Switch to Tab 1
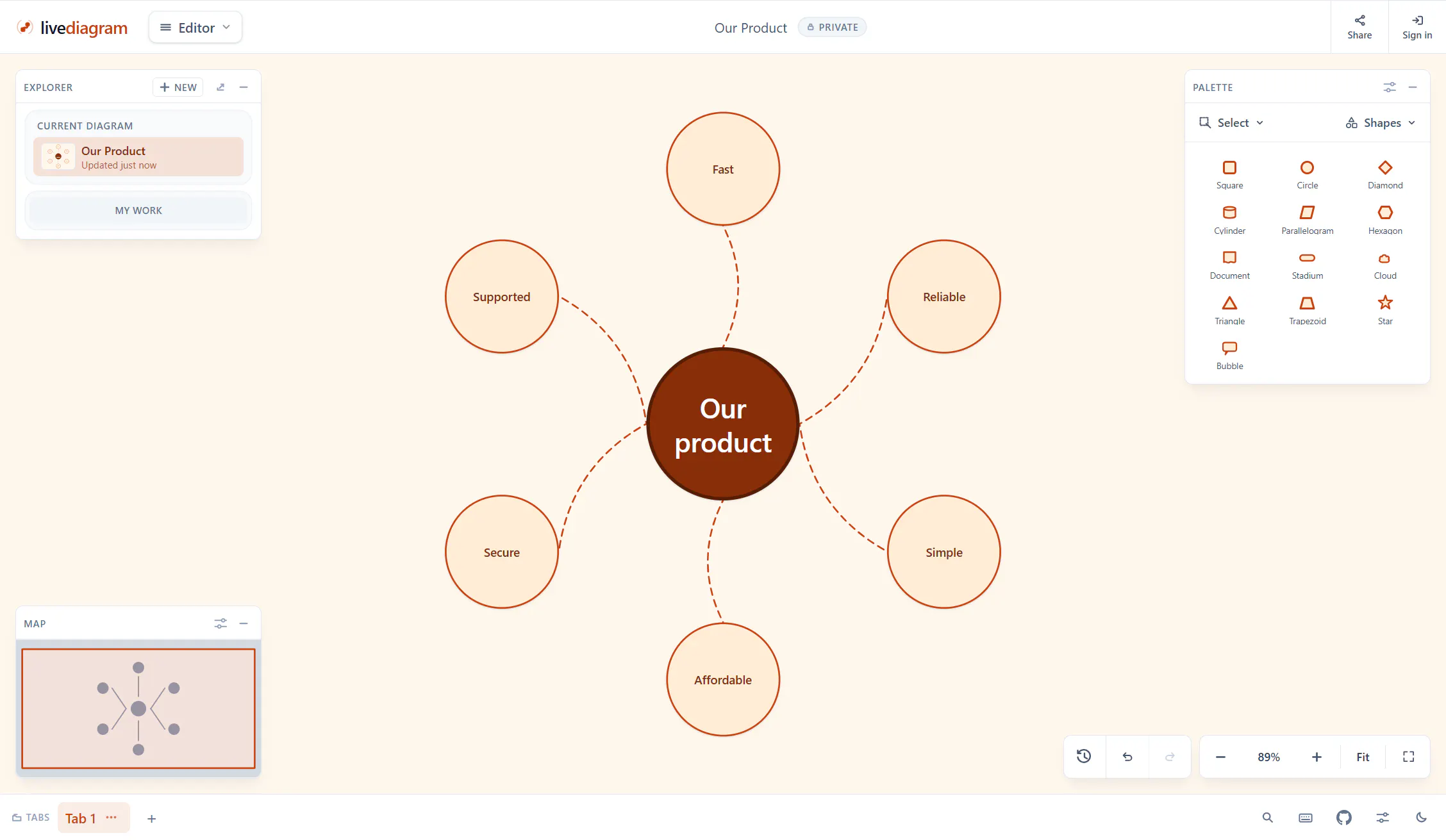 click(80, 818)
